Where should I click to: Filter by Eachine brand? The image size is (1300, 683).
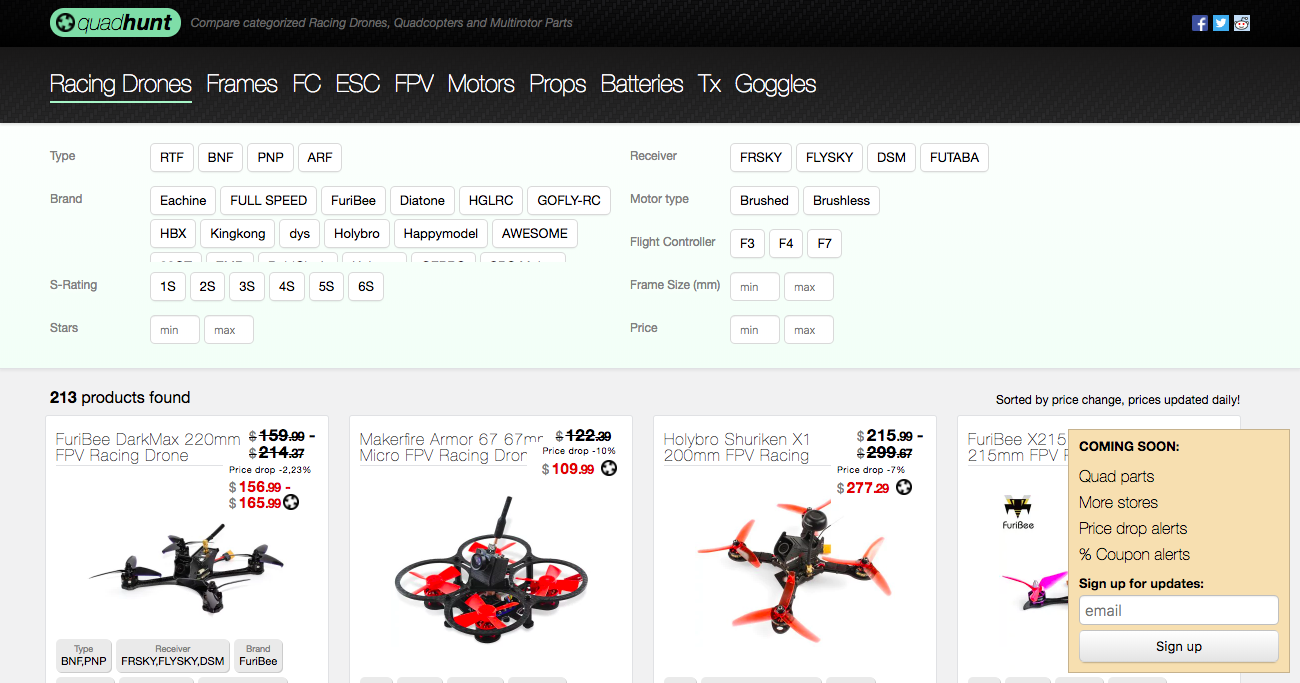[183, 200]
